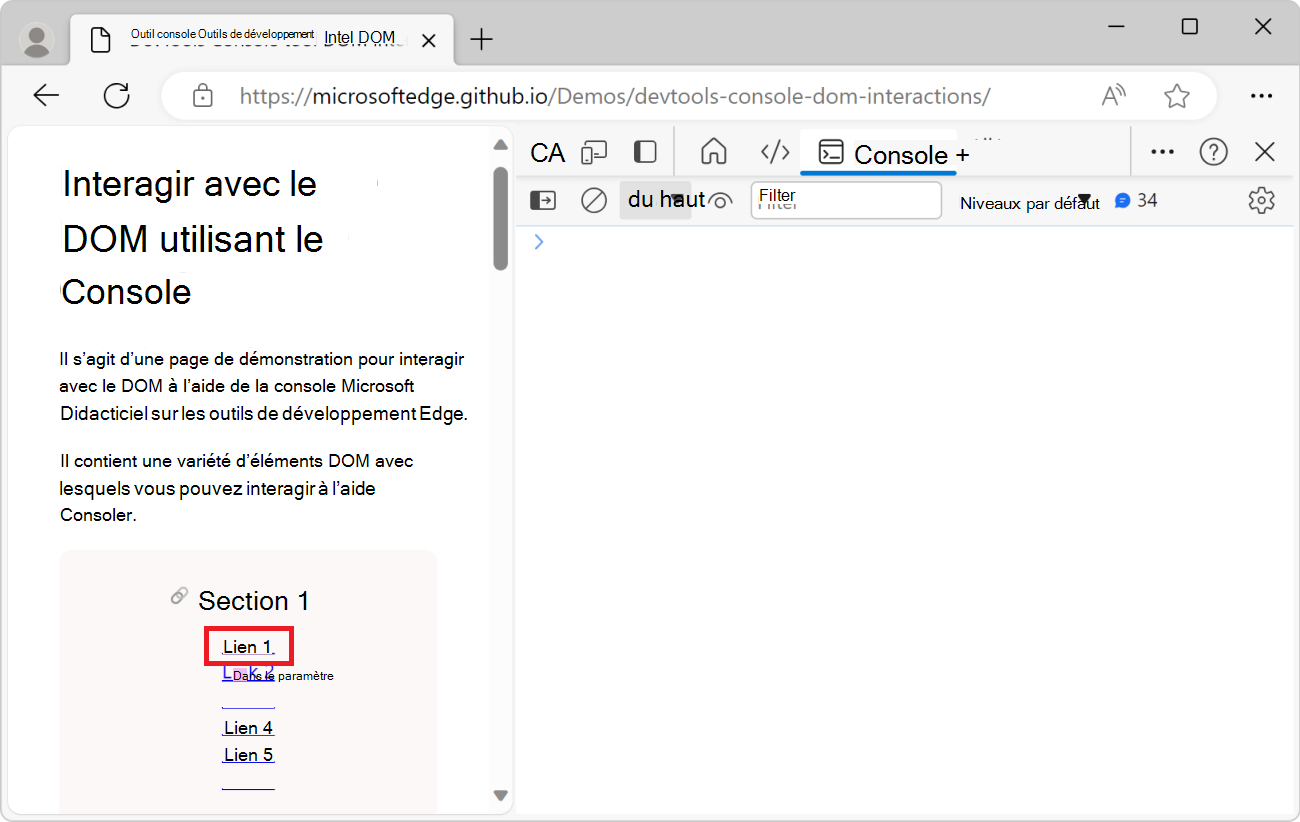The image size is (1300, 822).
Task: Click inside the console Filter field
Action: pyautogui.click(x=845, y=200)
